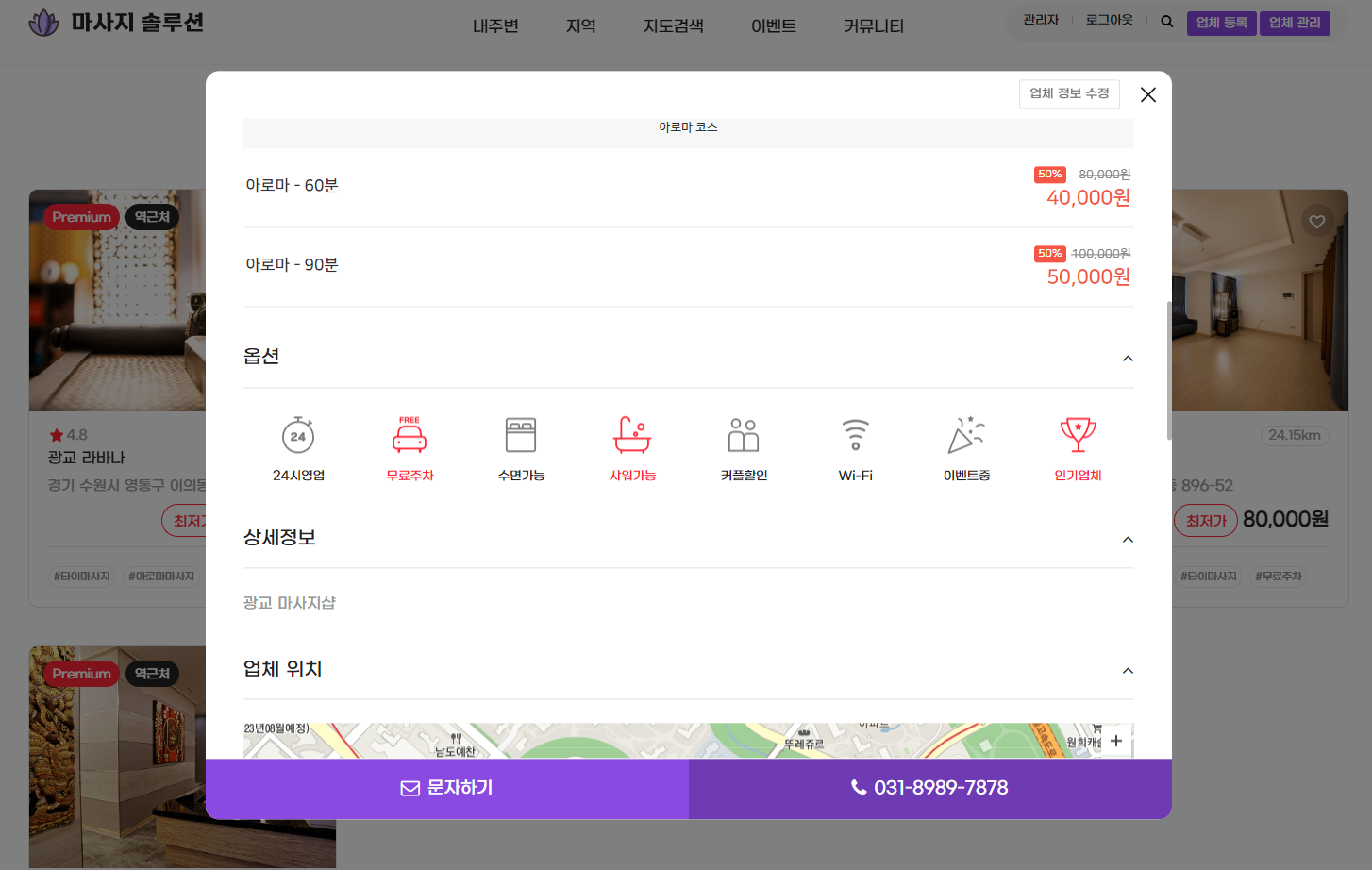Click the 24시영업 clock icon
This screenshot has width=1372, height=870.
point(298,435)
